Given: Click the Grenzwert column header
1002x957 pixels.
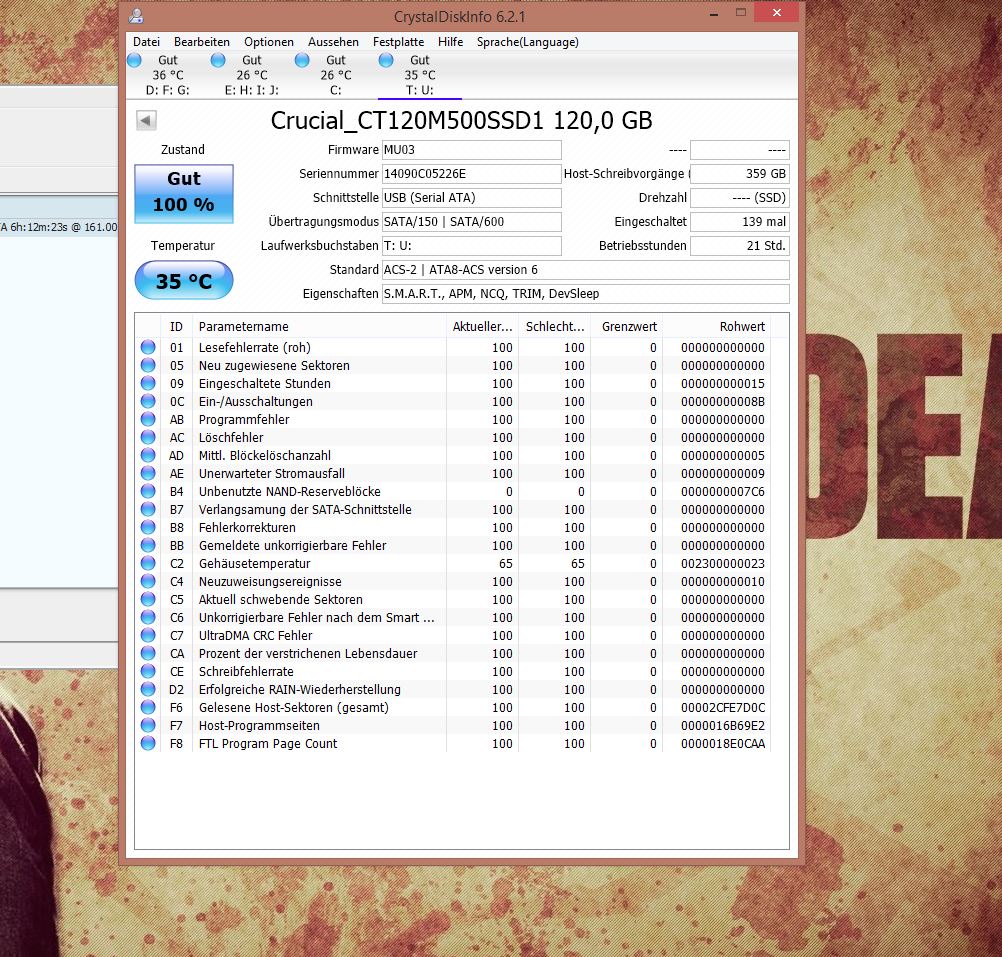Looking at the screenshot, I should (627, 326).
